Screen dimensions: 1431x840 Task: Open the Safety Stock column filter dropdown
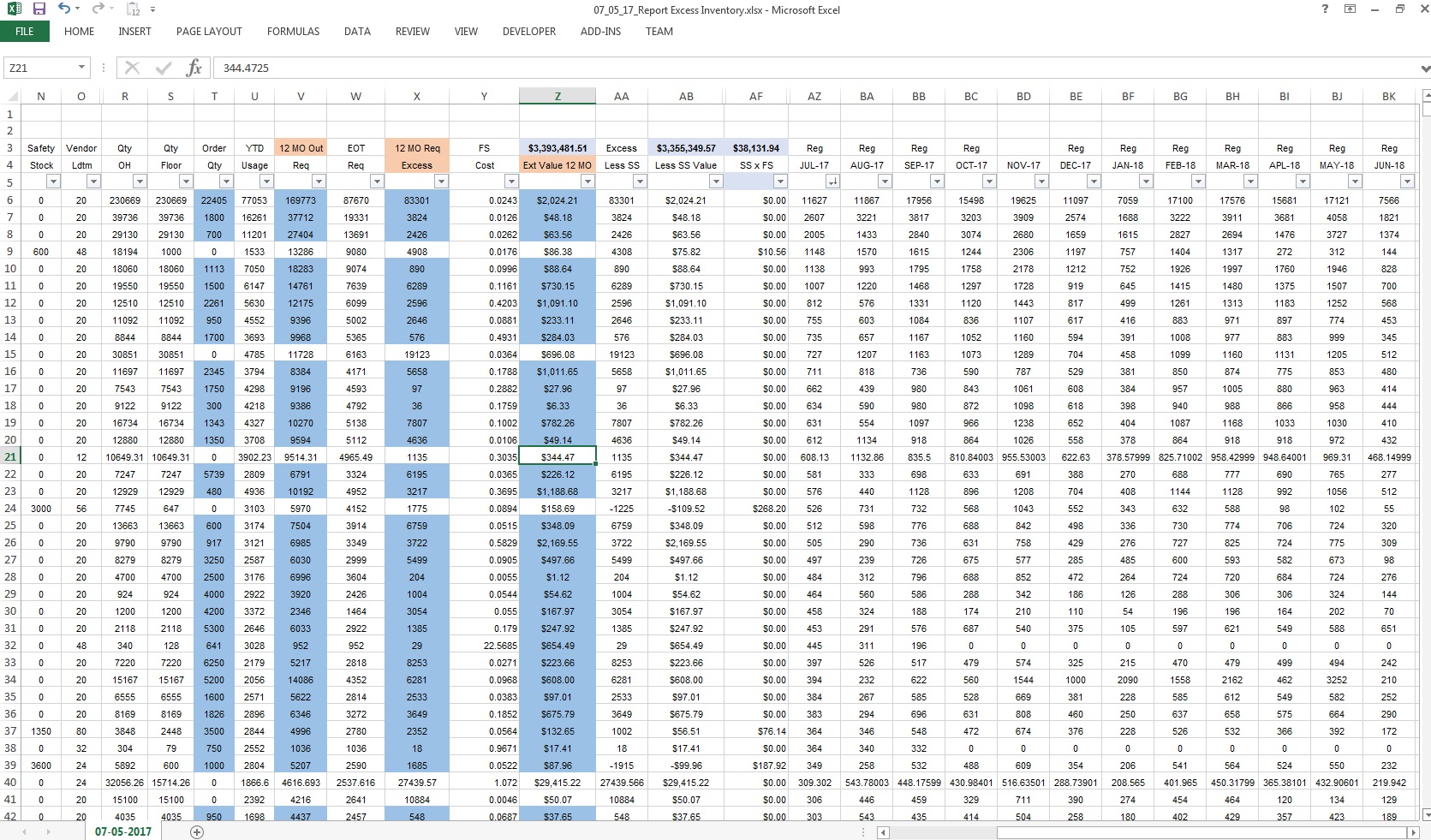pyautogui.click(x=53, y=182)
